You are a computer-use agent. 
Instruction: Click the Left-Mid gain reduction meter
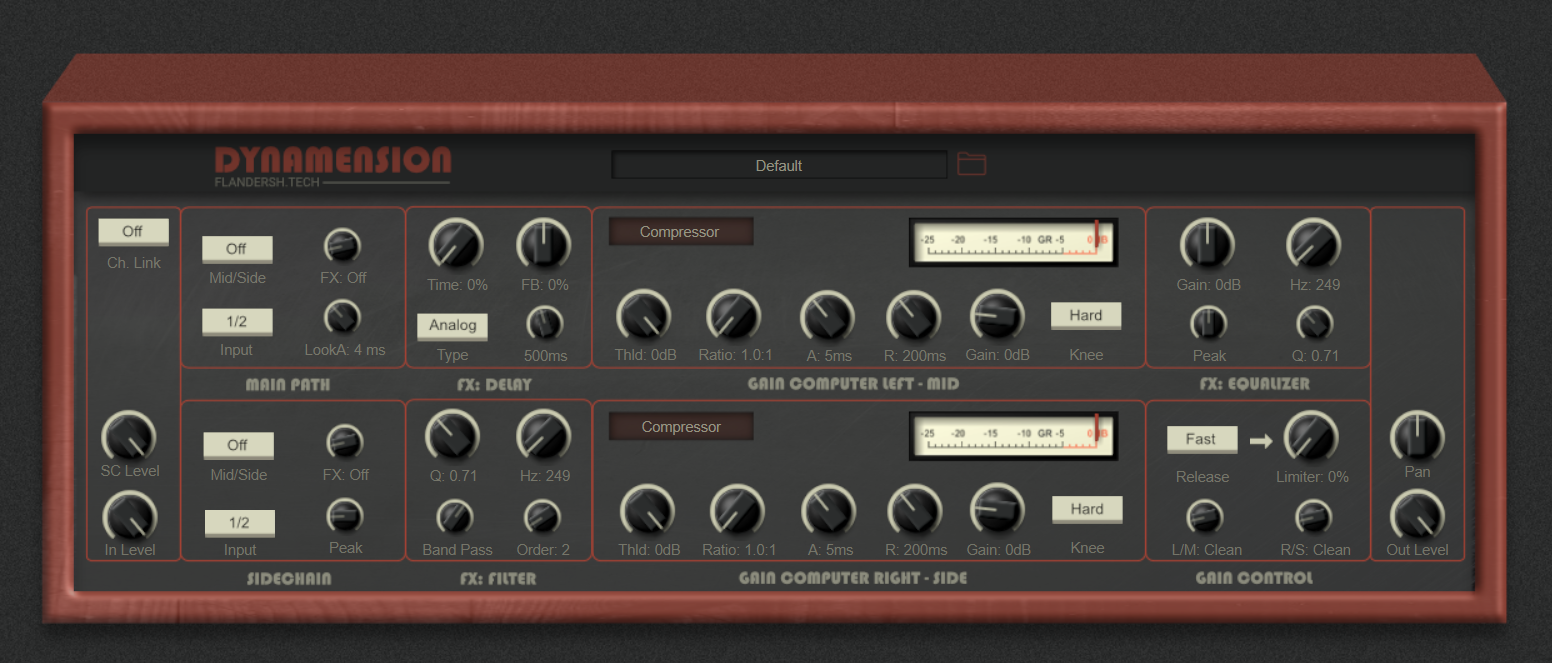[1013, 243]
